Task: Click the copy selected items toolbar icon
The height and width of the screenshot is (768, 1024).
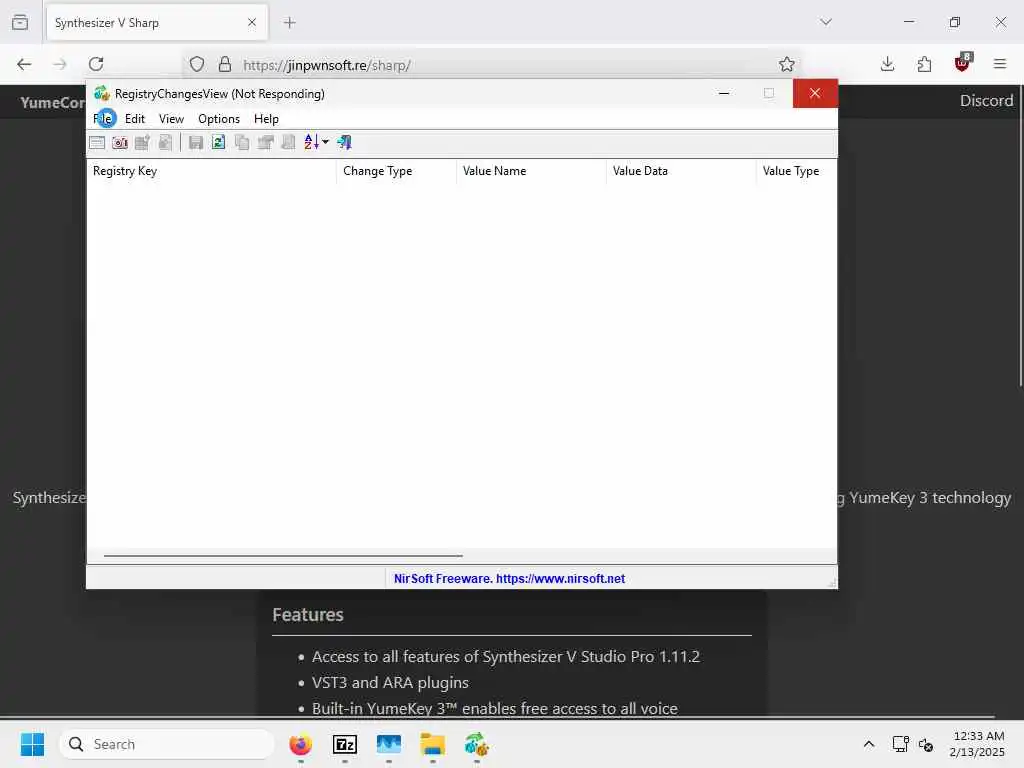Action: 242,142
